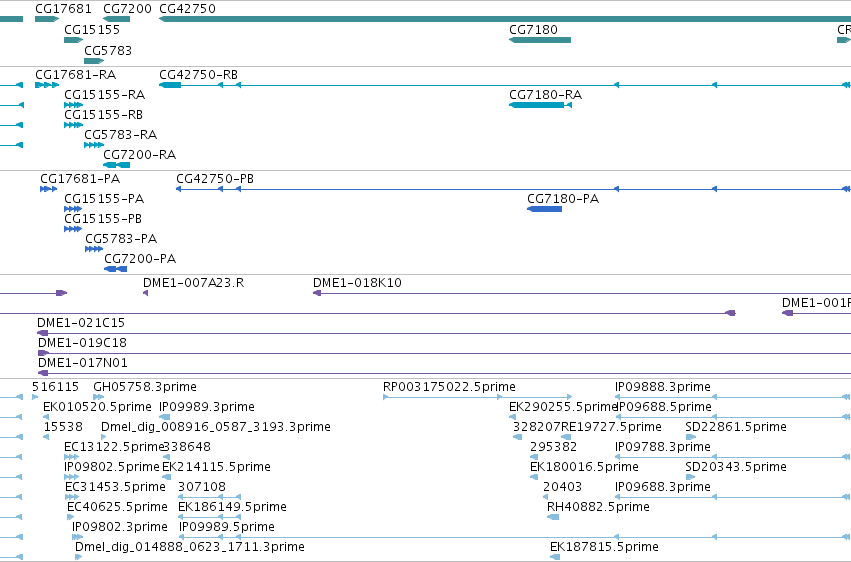Click the CG7180-RA transcript

pyautogui.click(x=540, y=105)
